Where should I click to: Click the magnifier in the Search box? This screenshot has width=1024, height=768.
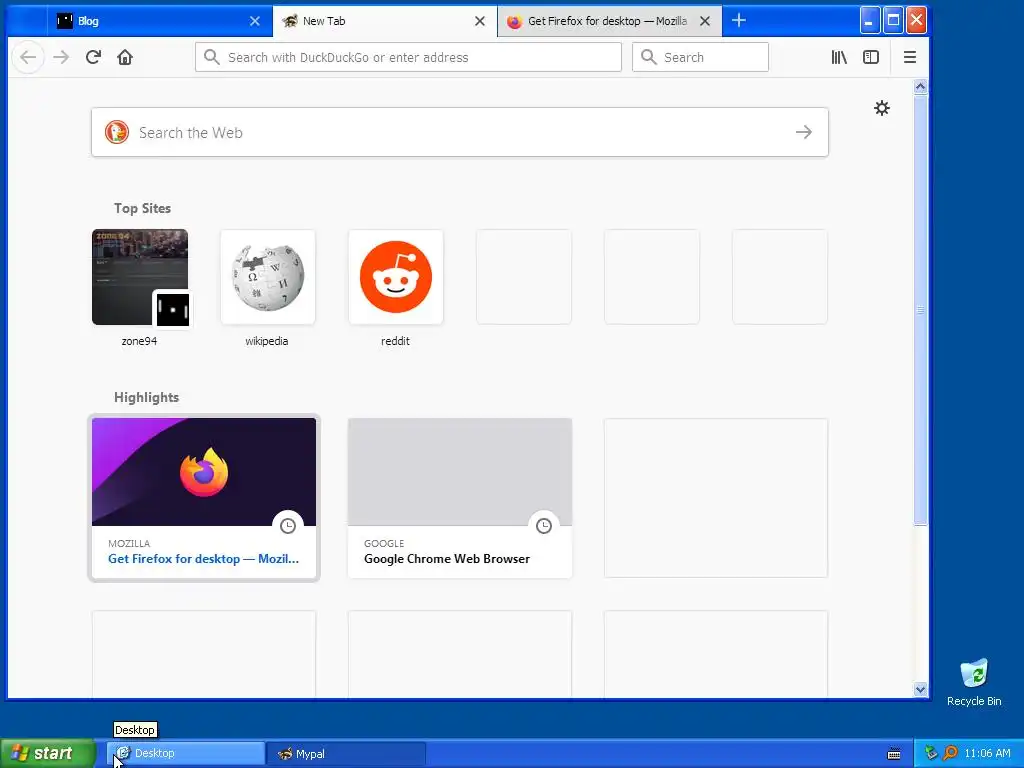click(x=648, y=57)
